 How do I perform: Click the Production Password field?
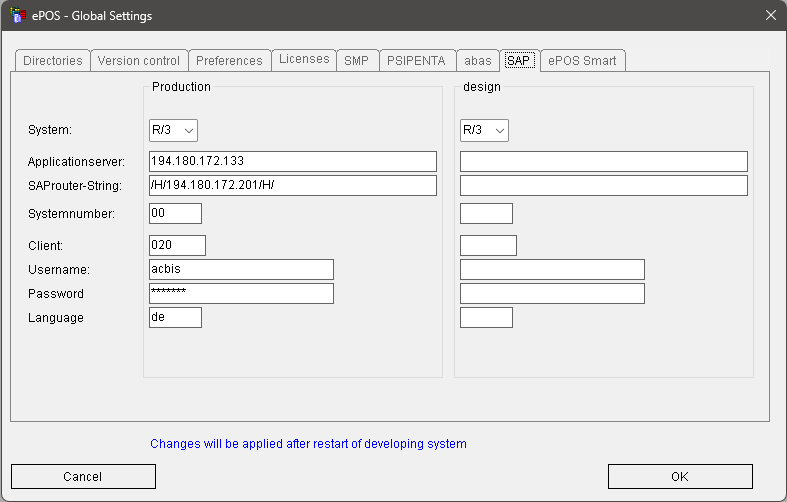pyautogui.click(x=240, y=294)
